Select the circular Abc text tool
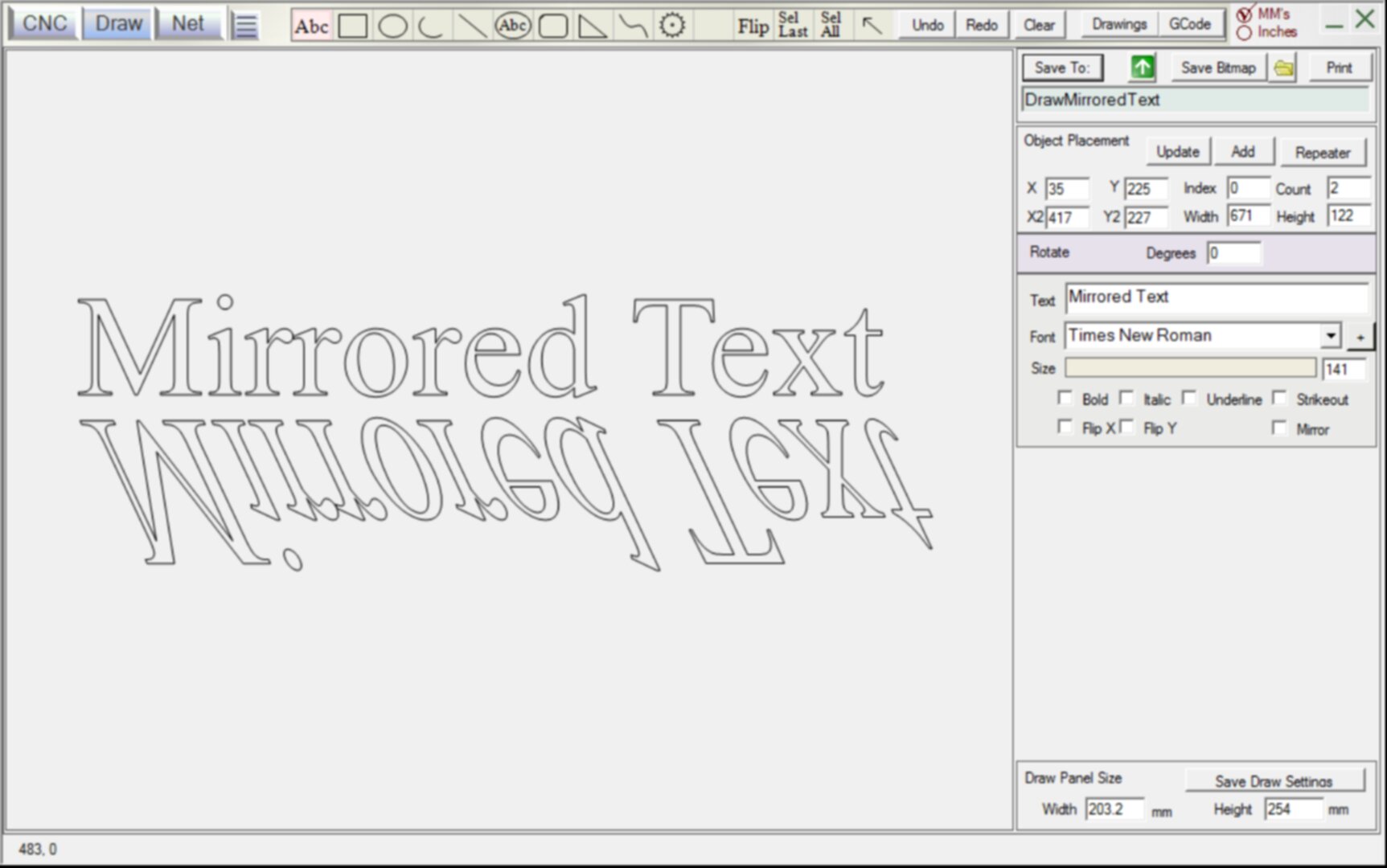The width and height of the screenshot is (1387, 868). pyautogui.click(x=512, y=26)
